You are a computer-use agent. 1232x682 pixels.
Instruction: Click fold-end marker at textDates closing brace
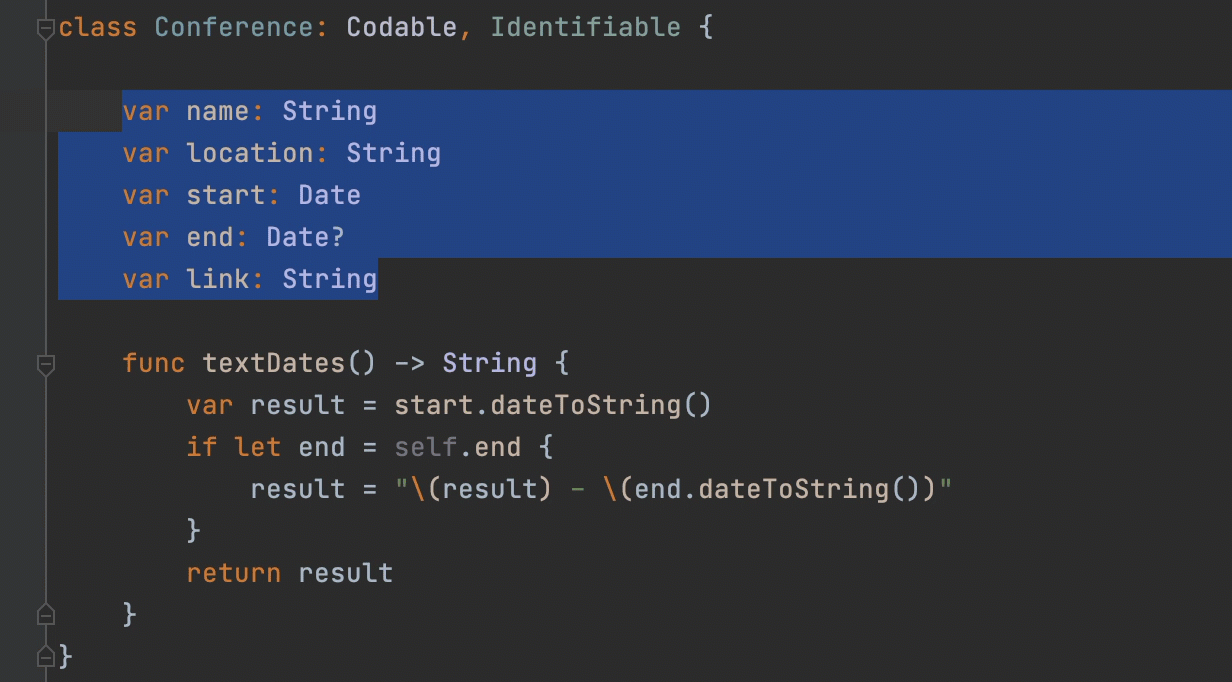click(45, 612)
